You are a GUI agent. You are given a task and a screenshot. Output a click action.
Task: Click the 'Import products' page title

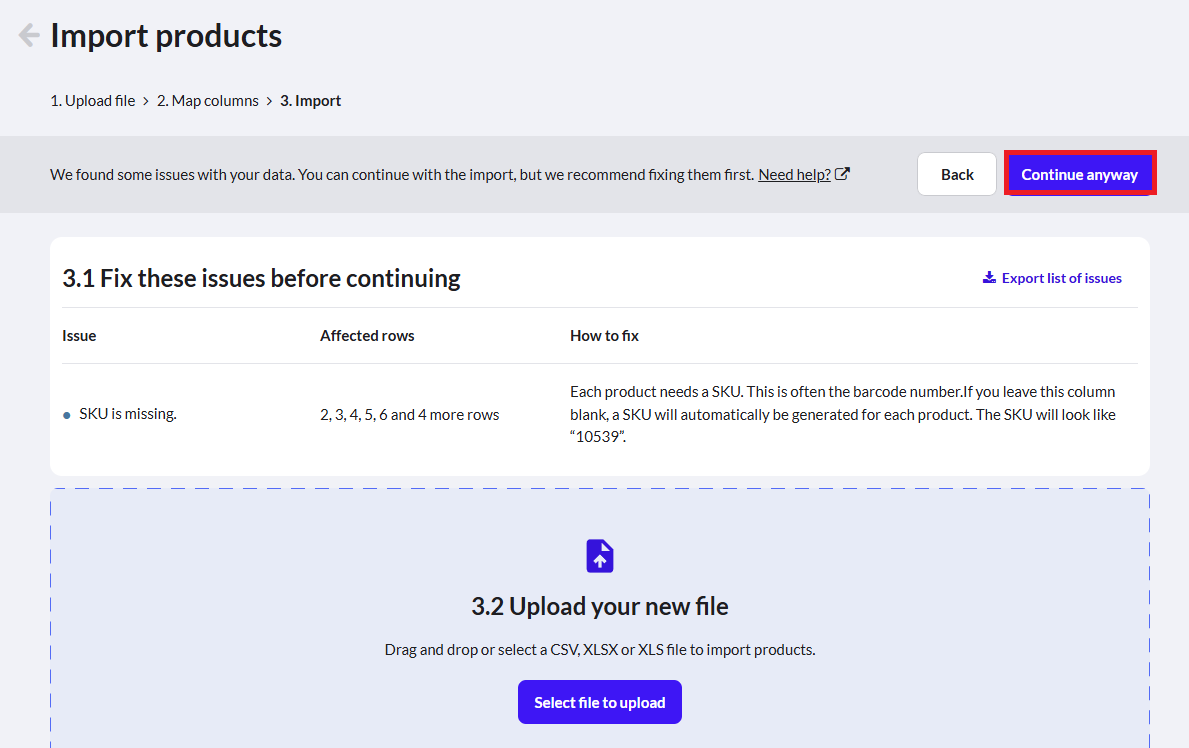[166, 36]
